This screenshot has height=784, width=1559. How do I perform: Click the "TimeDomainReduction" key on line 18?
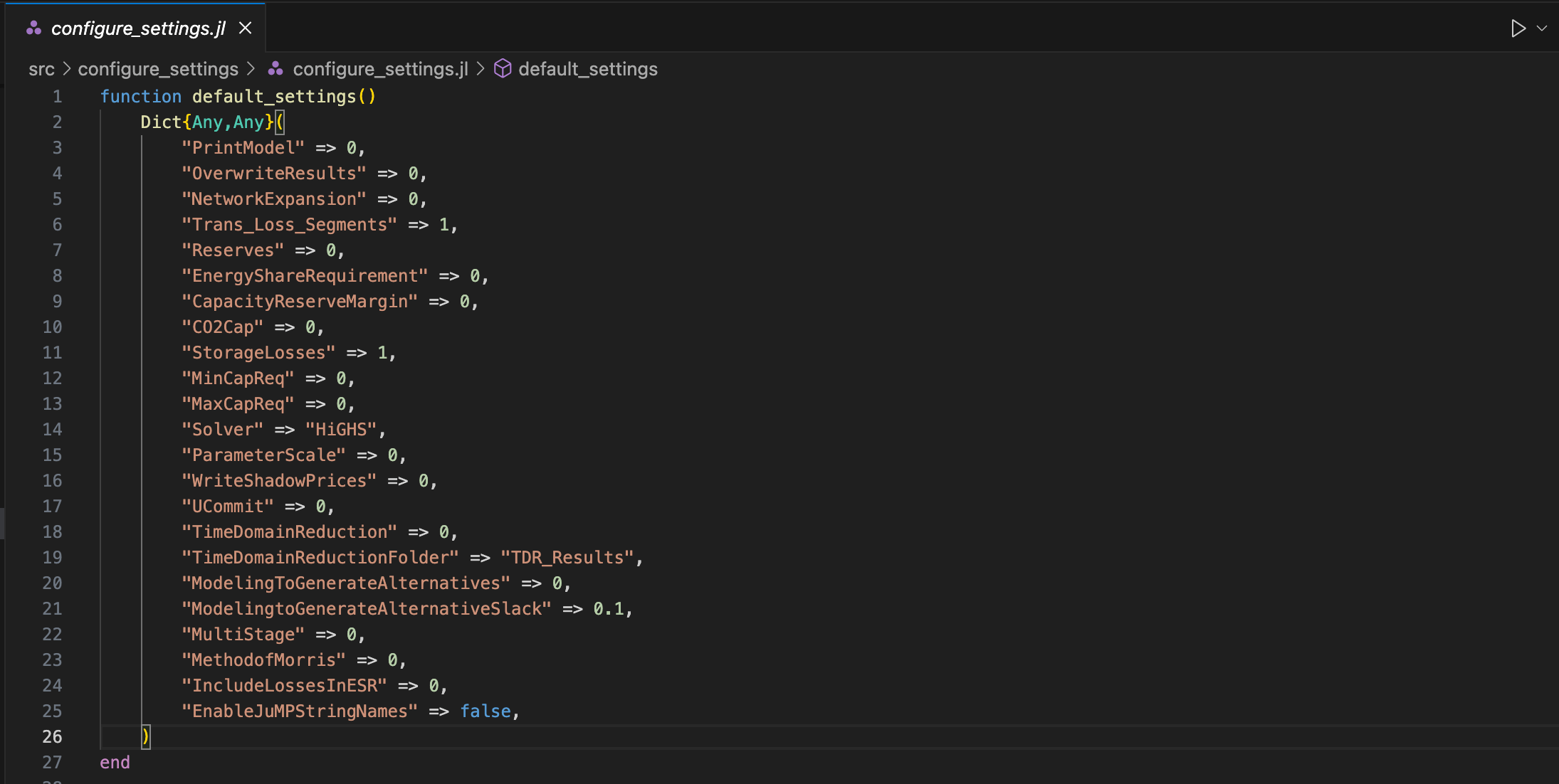point(289,532)
